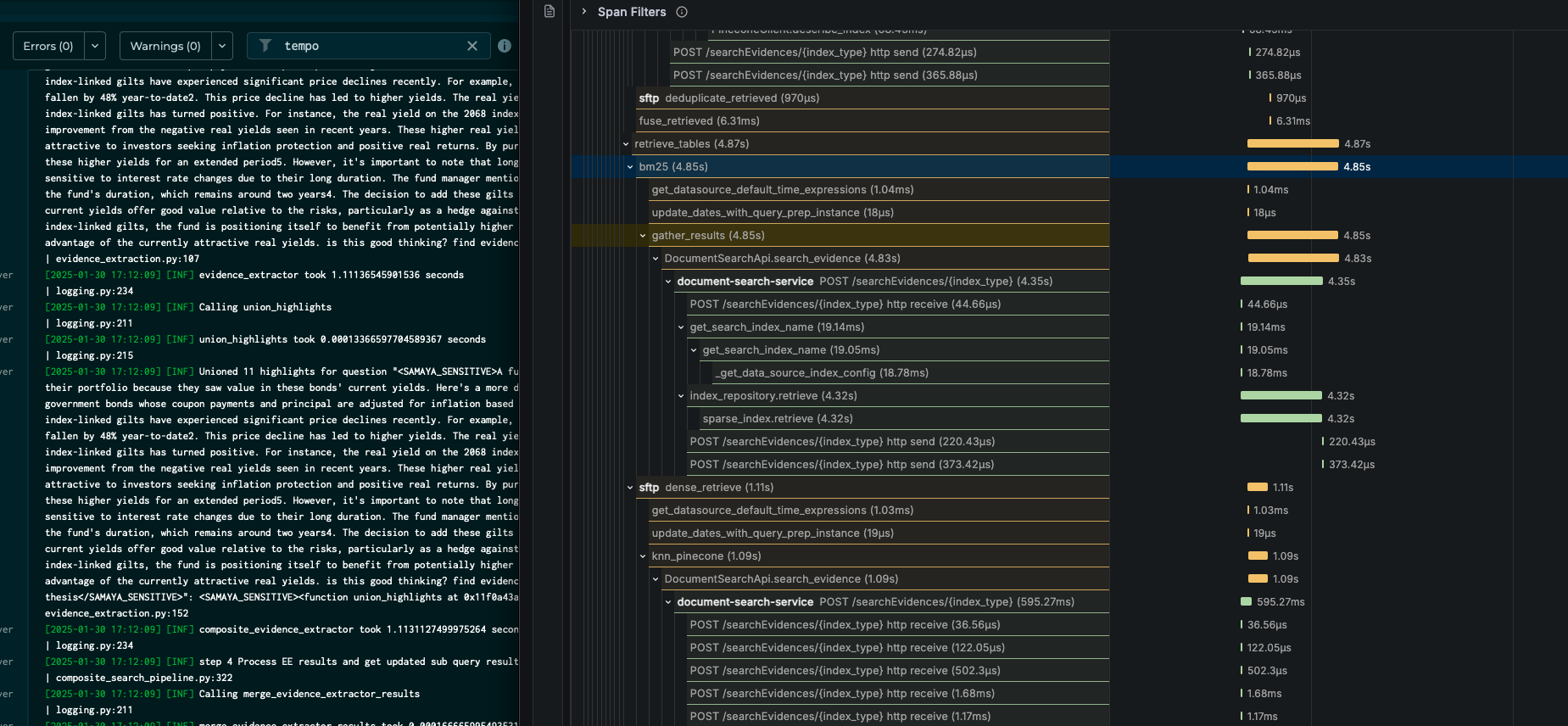Open the Warnings (0) dropdown arrow
This screenshot has width=1568, height=726.
(221, 46)
